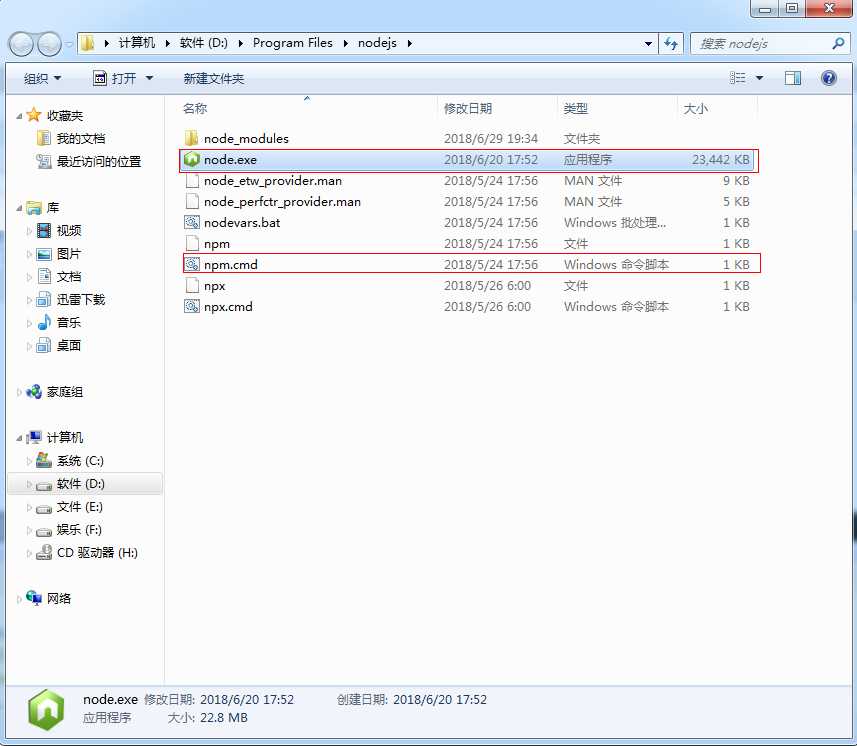Open the address bar history dropdown
The width and height of the screenshot is (857, 746).
(x=648, y=43)
